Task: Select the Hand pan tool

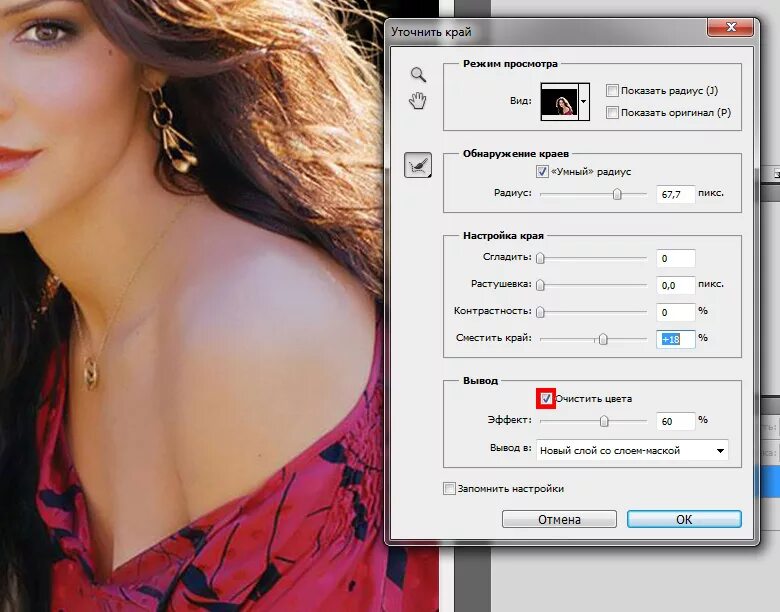Action: (418, 101)
